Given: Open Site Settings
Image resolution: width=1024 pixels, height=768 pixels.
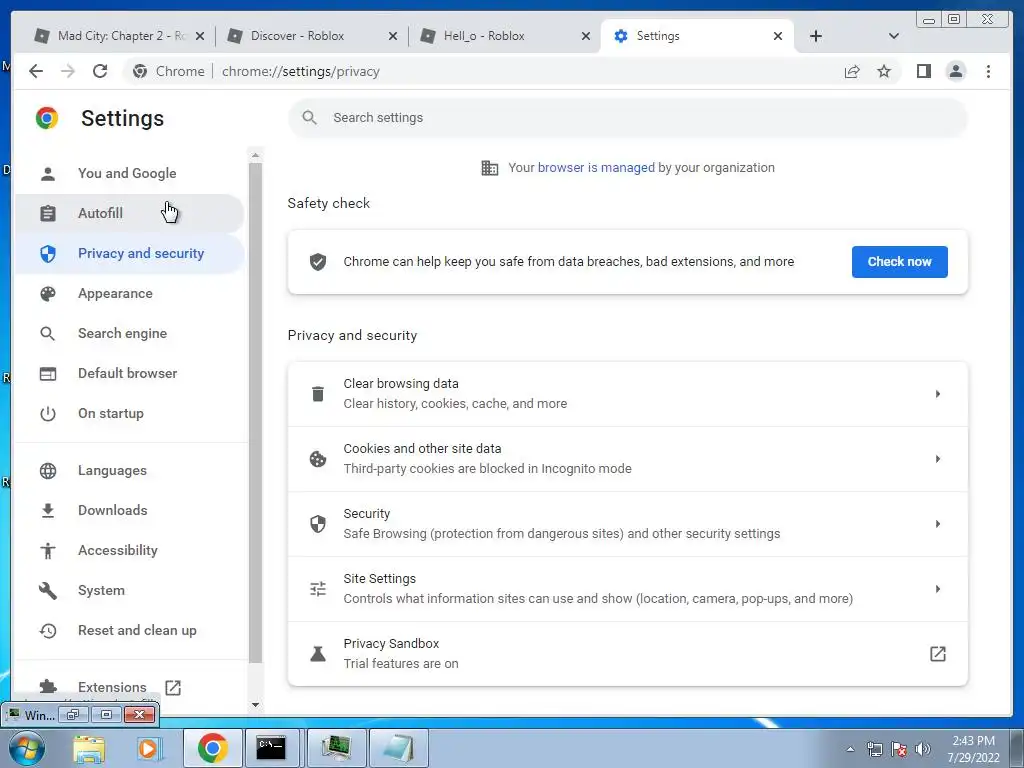Looking at the screenshot, I should pos(628,588).
